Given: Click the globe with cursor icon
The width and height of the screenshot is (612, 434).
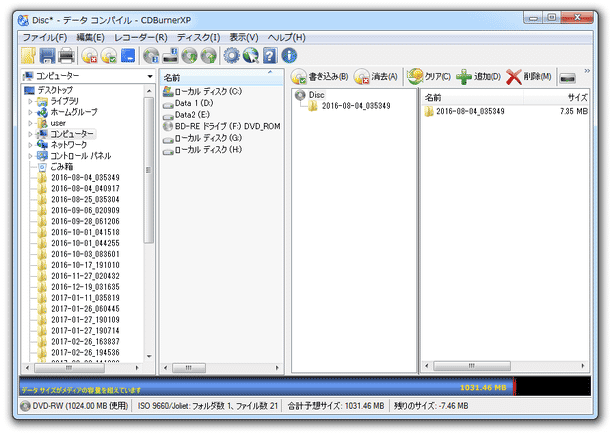Looking at the screenshot, I should coord(251,56).
